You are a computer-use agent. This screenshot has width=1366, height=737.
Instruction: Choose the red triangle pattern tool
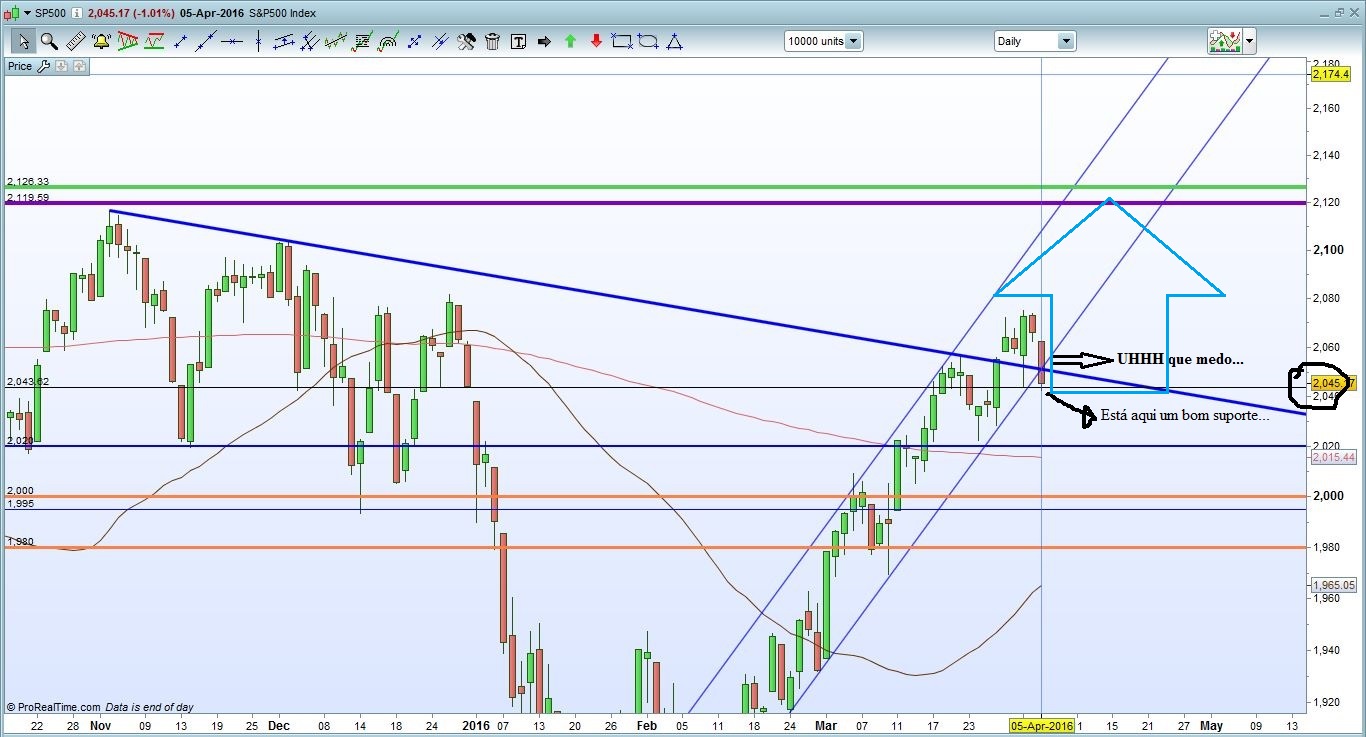coord(127,41)
